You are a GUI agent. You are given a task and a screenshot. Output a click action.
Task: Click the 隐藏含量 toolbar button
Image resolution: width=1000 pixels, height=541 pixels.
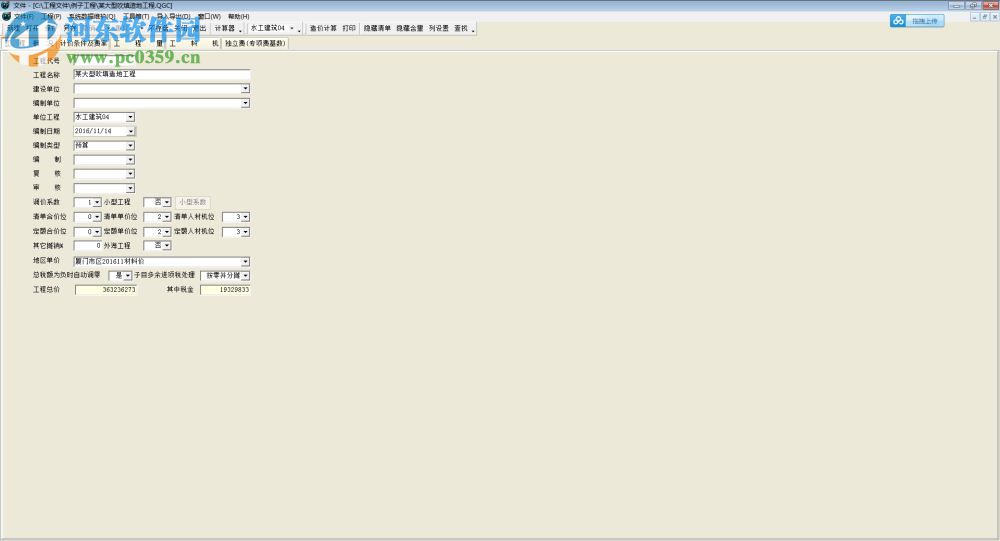click(409, 29)
